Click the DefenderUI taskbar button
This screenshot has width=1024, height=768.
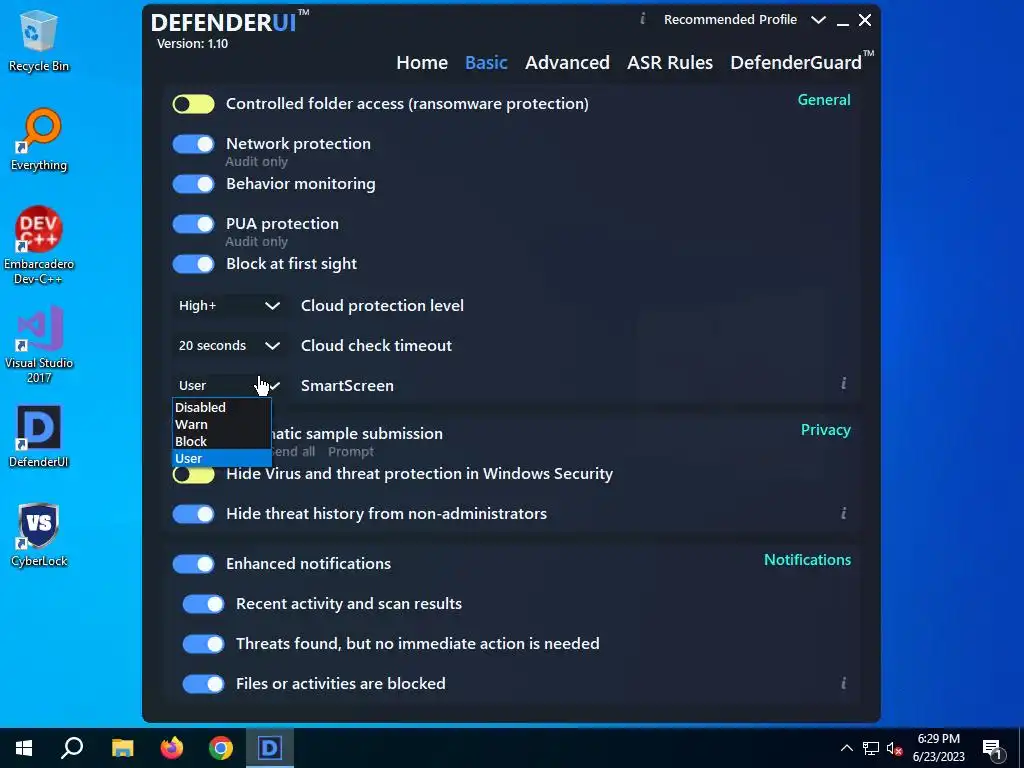[x=270, y=748]
